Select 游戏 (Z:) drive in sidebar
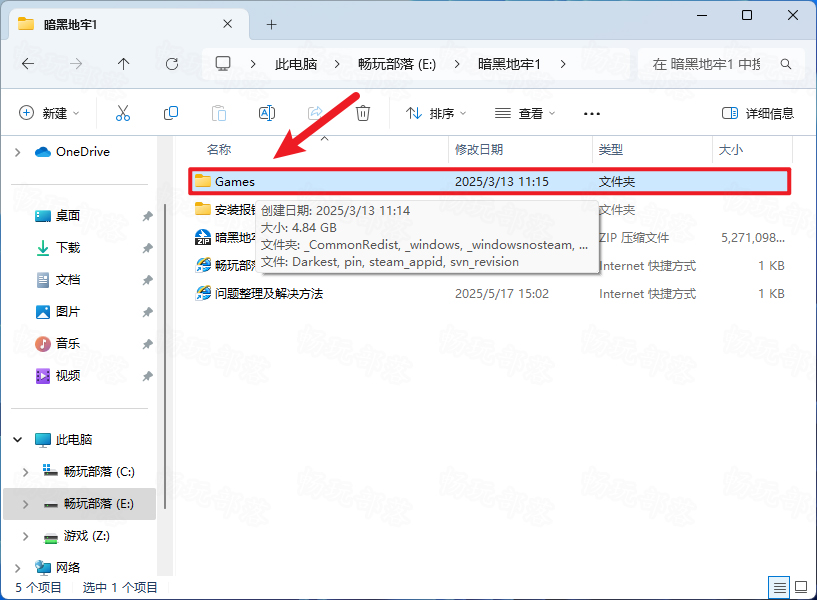817x600 pixels. click(x=86, y=536)
